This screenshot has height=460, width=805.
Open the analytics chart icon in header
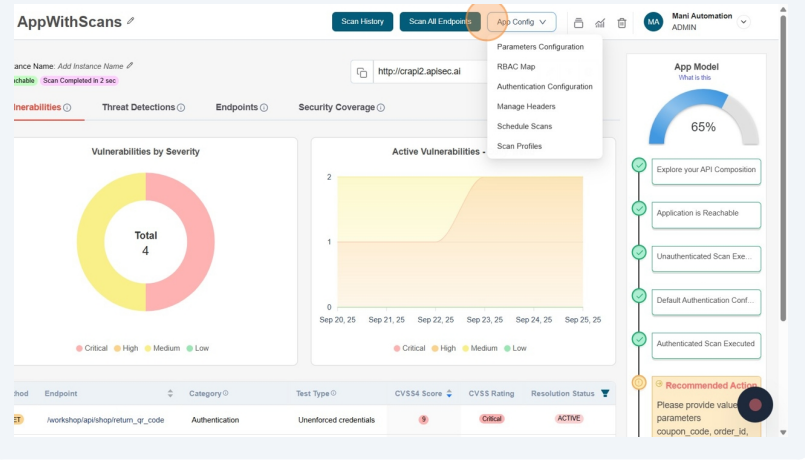click(x=600, y=22)
